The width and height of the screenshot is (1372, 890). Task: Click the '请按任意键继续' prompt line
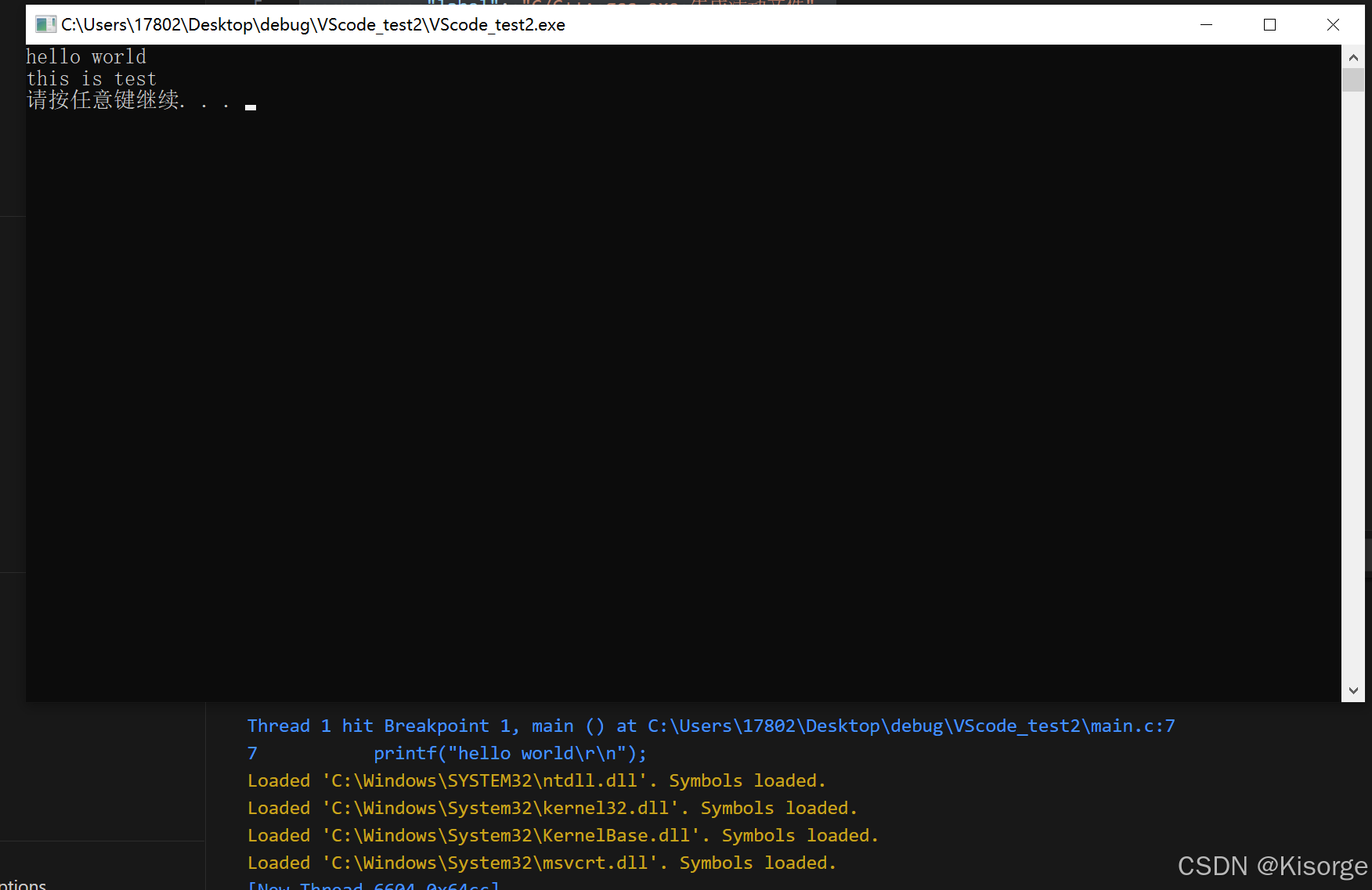[x=129, y=100]
